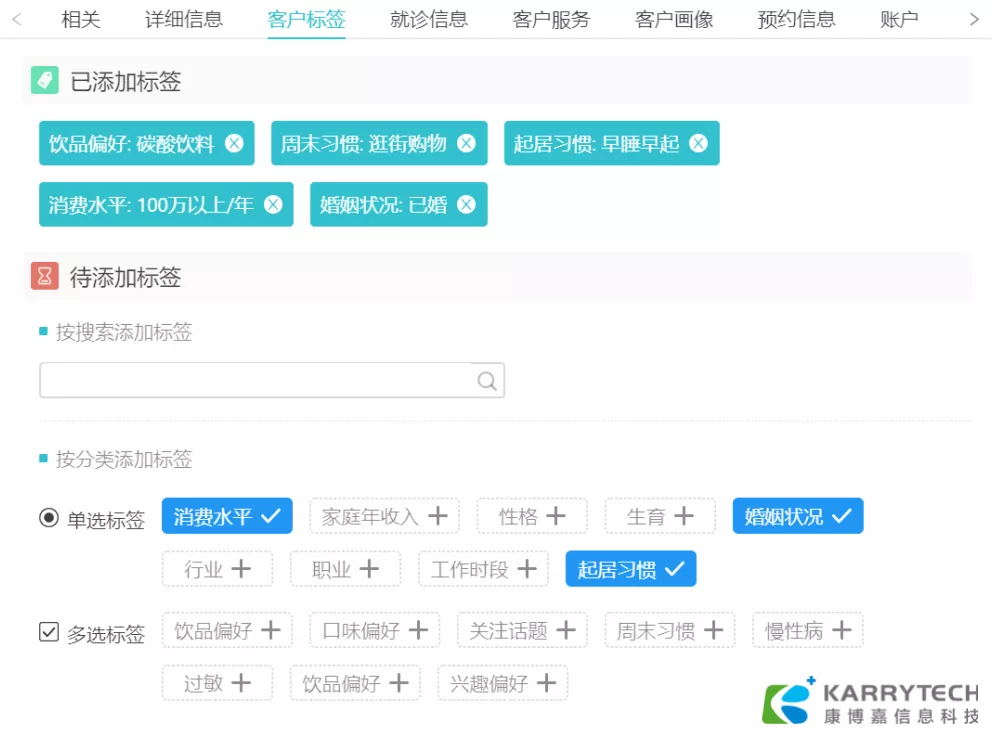Click the green 已添加标签 tag icon
The height and width of the screenshot is (748, 992).
tap(45, 81)
